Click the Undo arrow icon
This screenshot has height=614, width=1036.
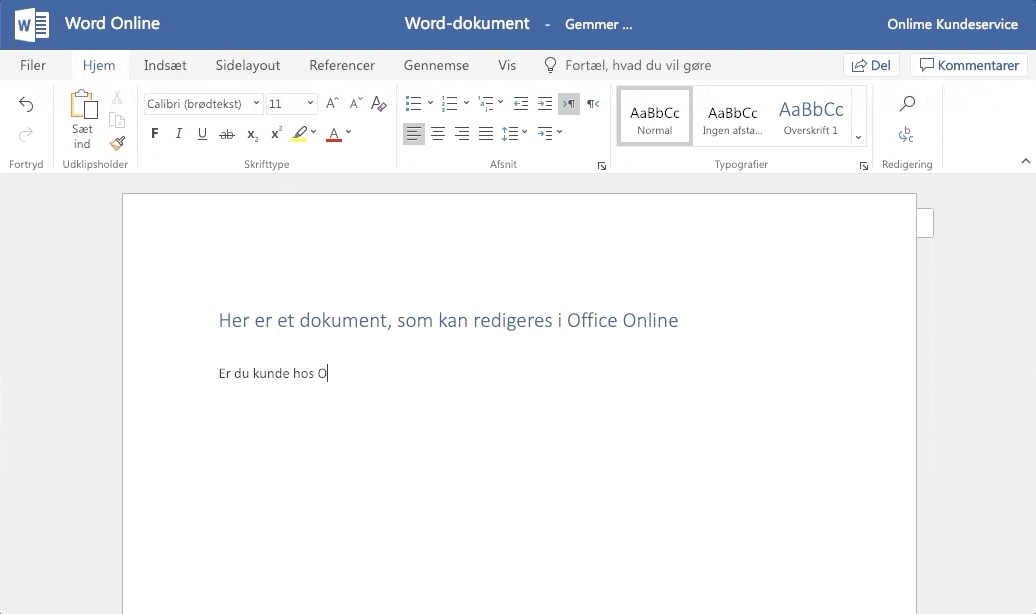pos(26,104)
